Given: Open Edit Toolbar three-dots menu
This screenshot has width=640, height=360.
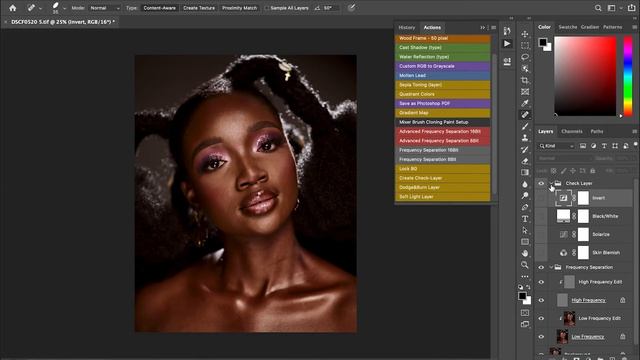Looking at the screenshot, I should pos(525,276).
